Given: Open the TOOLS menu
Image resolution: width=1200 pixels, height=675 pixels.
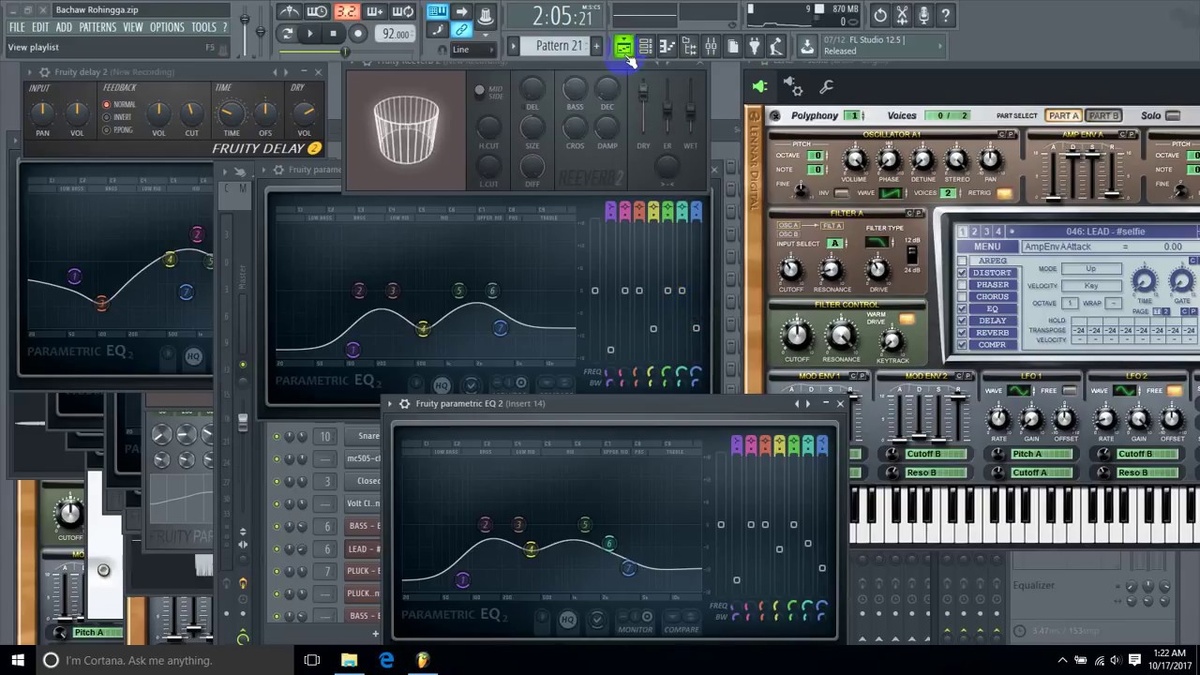Looking at the screenshot, I should (204, 27).
